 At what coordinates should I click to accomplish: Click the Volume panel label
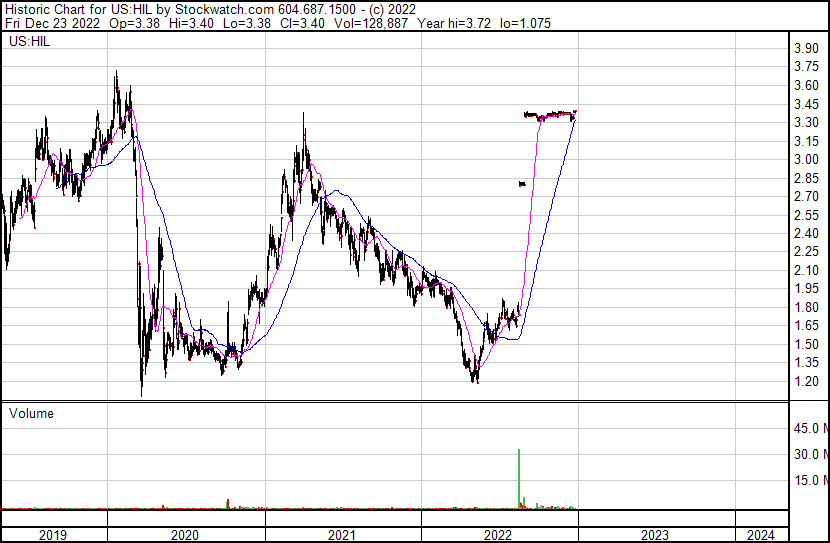(31, 413)
